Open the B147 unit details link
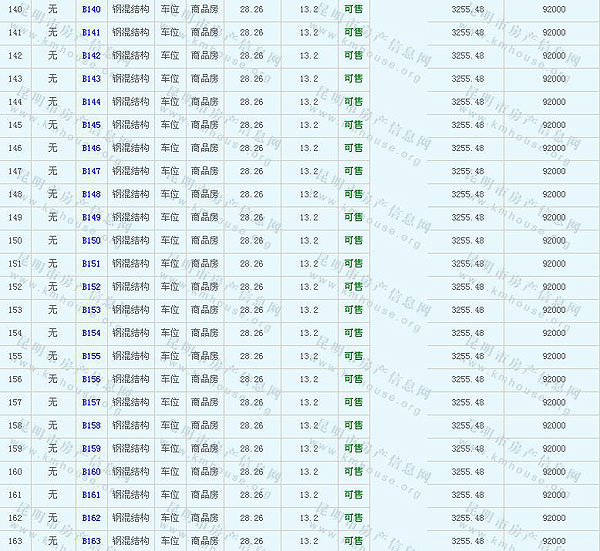600x551 pixels. pyautogui.click(x=91, y=171)
